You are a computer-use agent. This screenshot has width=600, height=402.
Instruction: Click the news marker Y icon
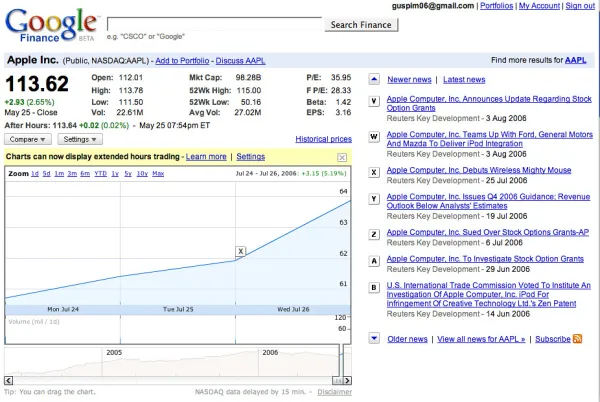[x=374, y=199]
